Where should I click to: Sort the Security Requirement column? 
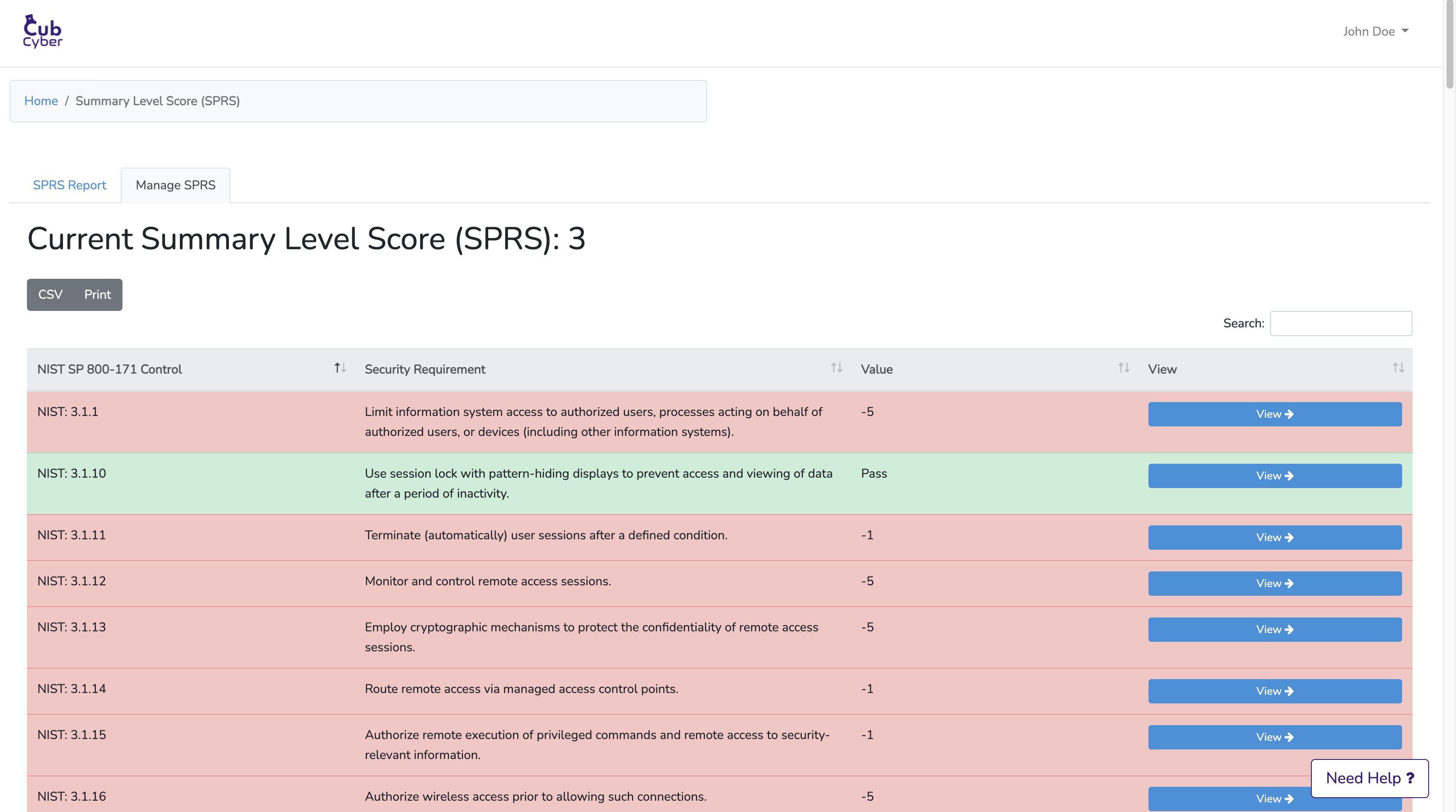(836, 368)
